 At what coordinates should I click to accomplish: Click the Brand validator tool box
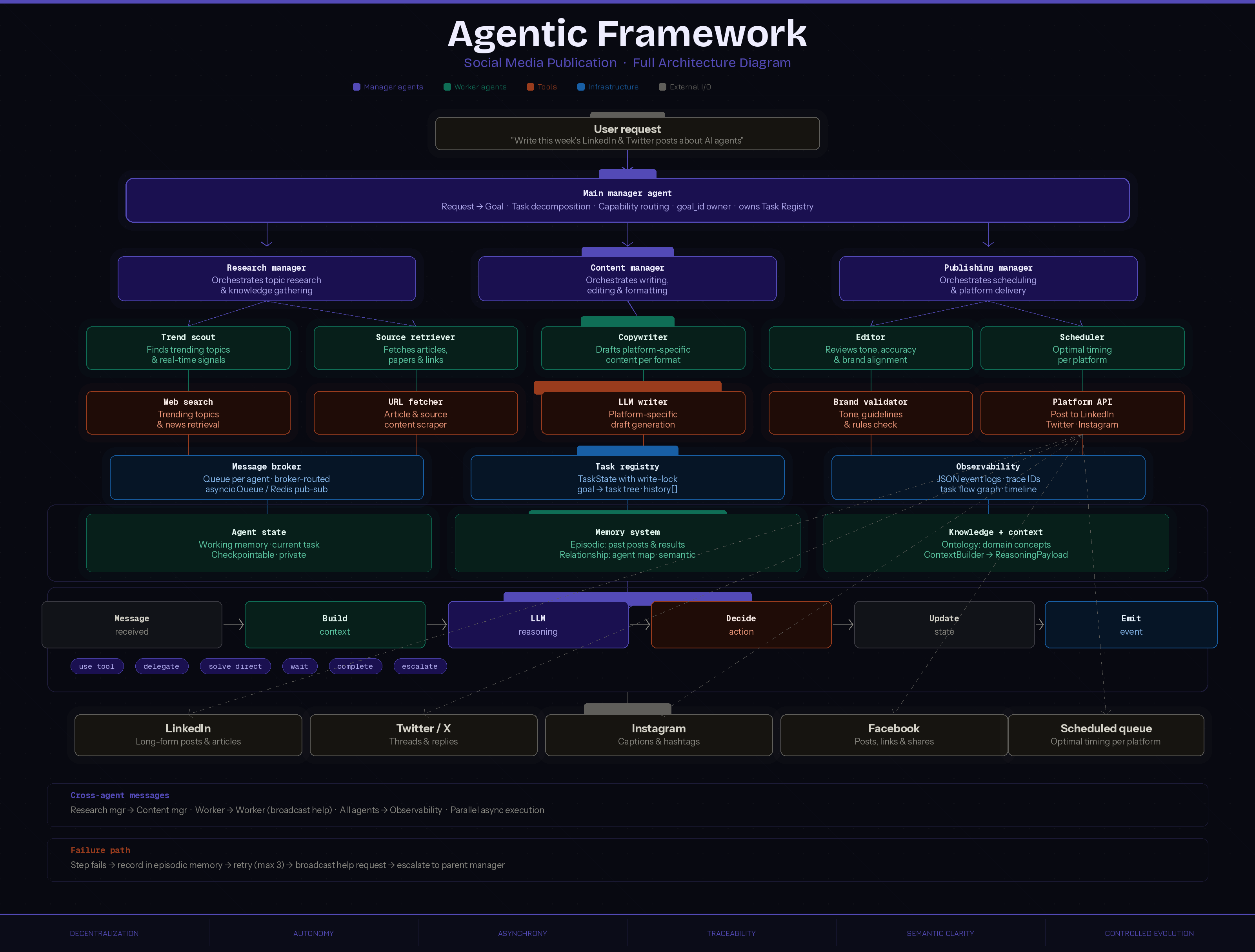click(x=871, y=413)
